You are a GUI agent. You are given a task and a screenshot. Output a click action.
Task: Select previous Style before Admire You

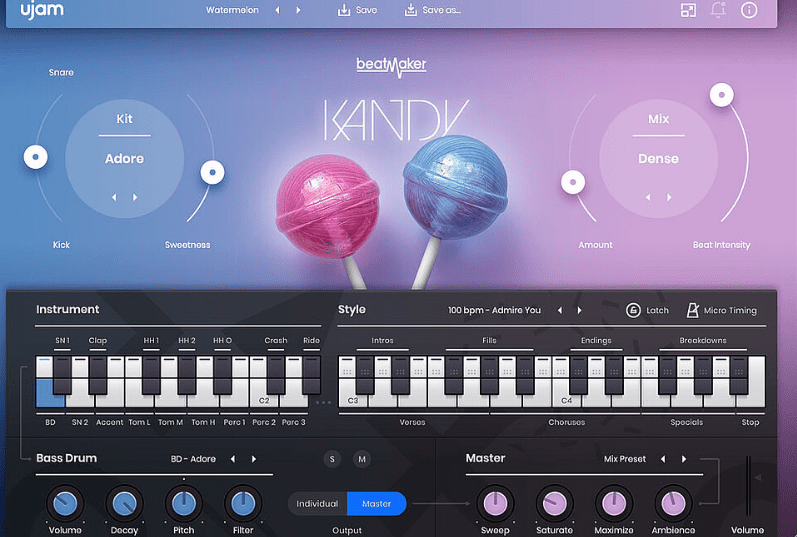(x=560, y=310)
